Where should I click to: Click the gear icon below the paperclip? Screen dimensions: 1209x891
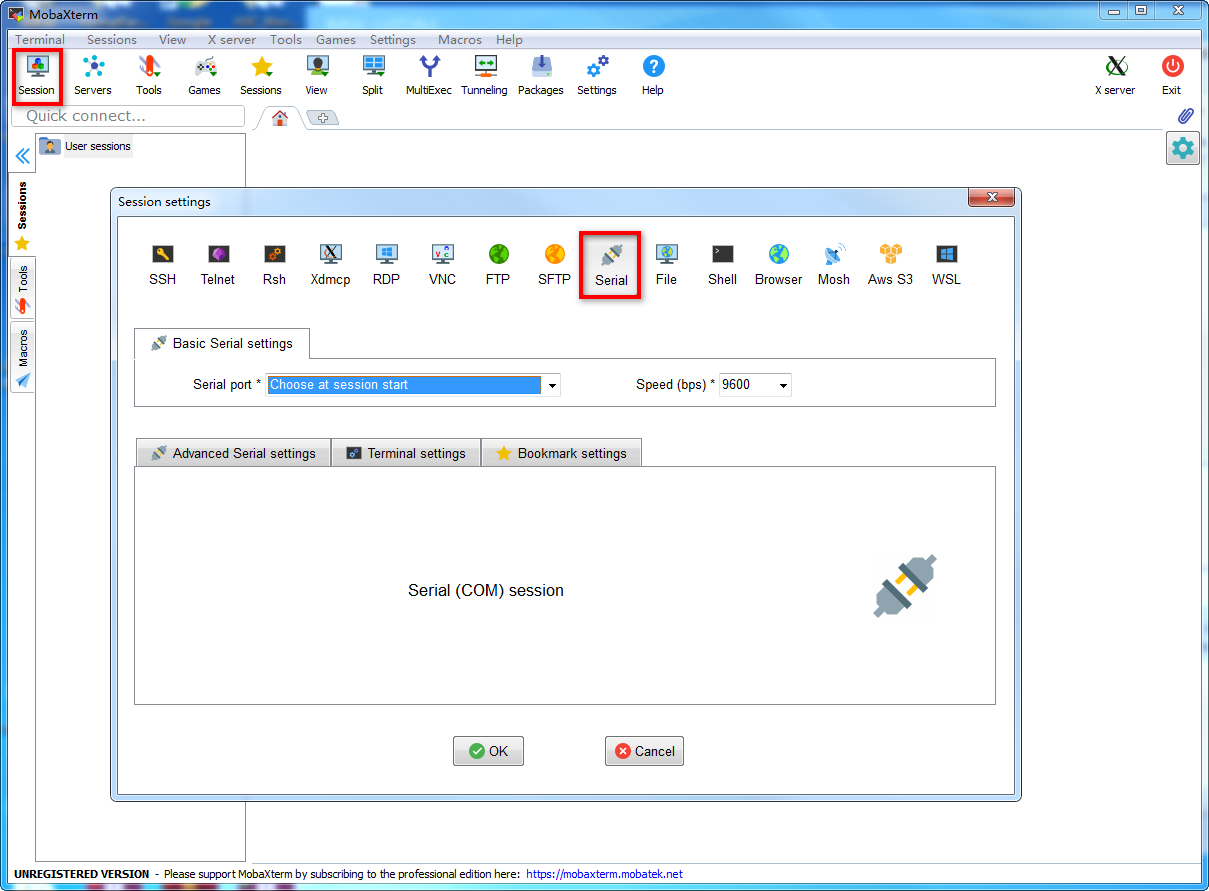[1183, 149]
